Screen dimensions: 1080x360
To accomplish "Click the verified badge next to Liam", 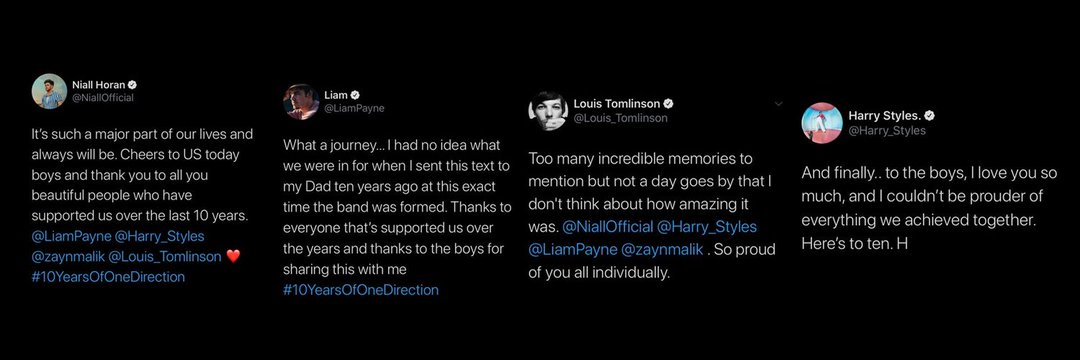I will 357,95.
